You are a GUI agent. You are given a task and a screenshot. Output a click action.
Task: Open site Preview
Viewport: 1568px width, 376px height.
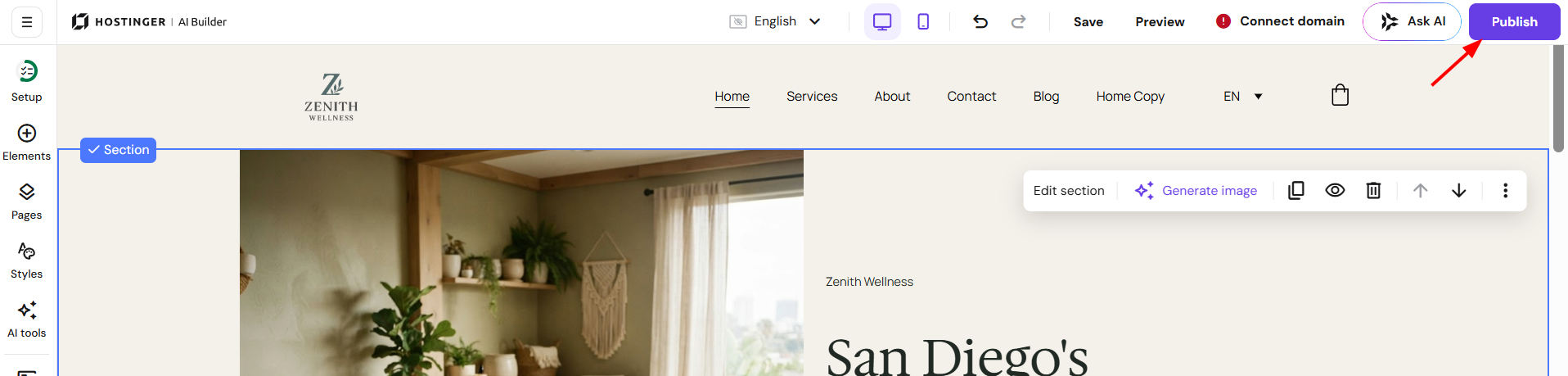[x=1160, y=22]
